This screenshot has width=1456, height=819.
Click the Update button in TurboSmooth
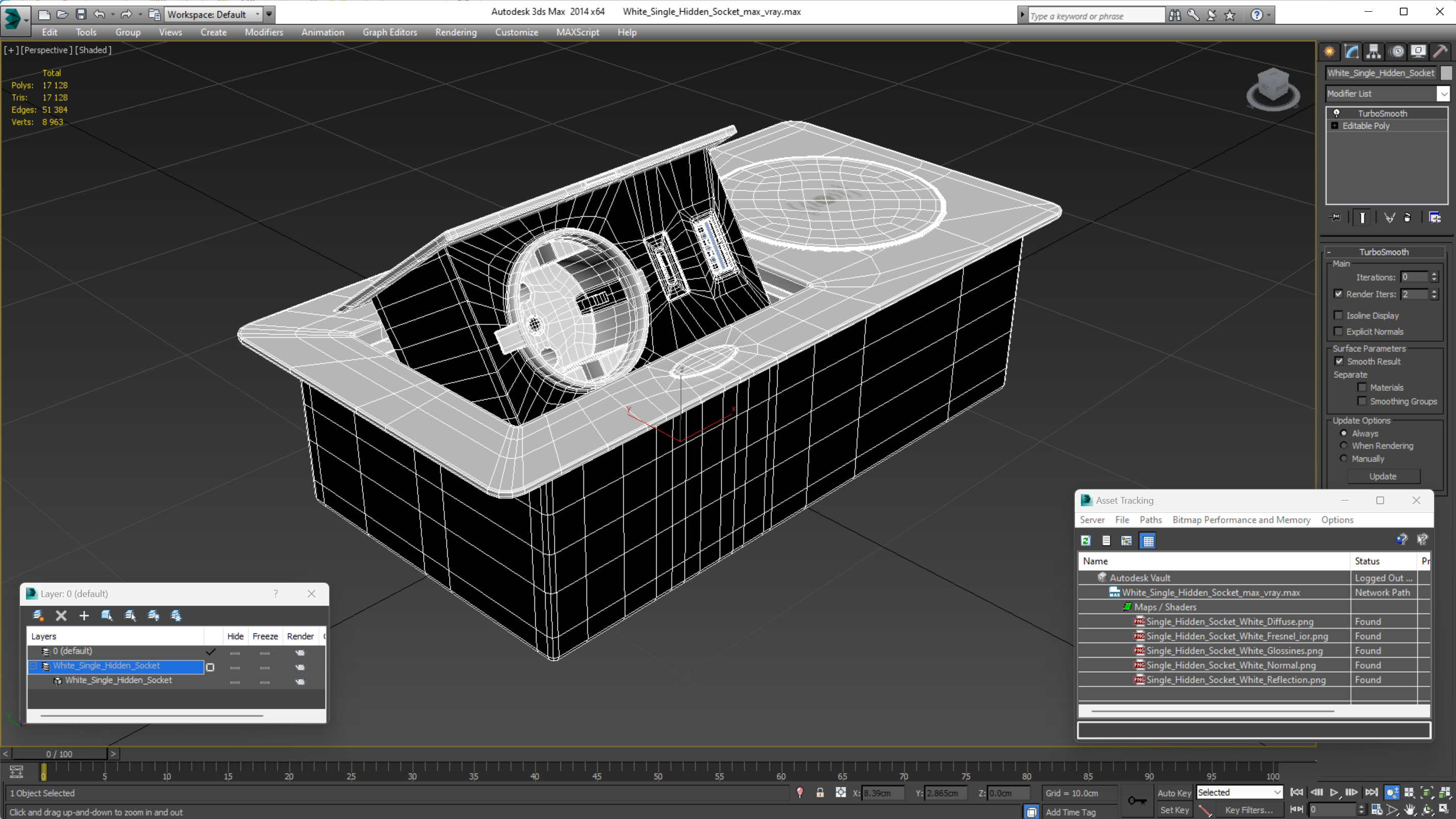point(1383,477)
